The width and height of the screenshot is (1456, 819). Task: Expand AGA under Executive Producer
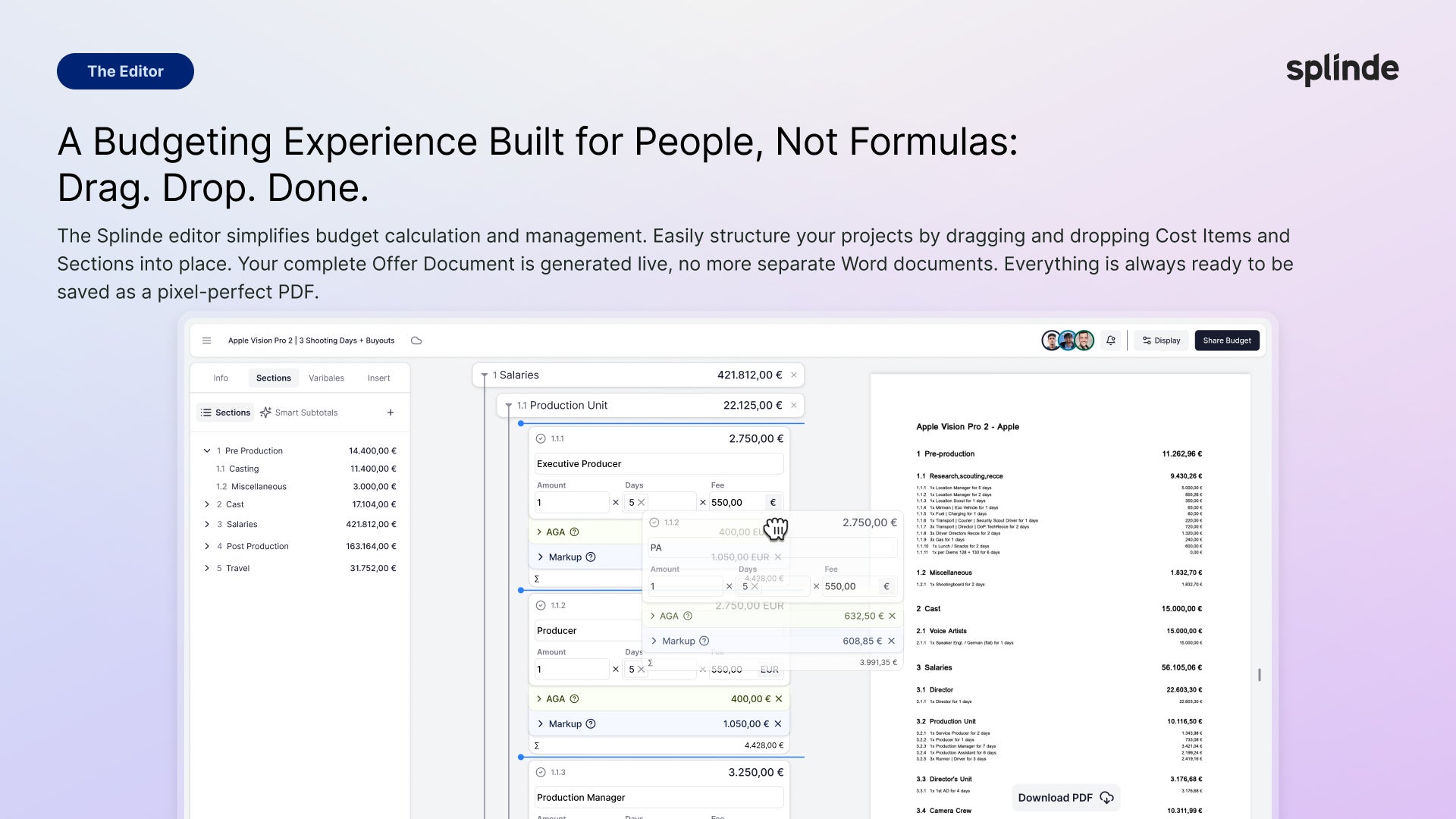(x=539, y=532)
